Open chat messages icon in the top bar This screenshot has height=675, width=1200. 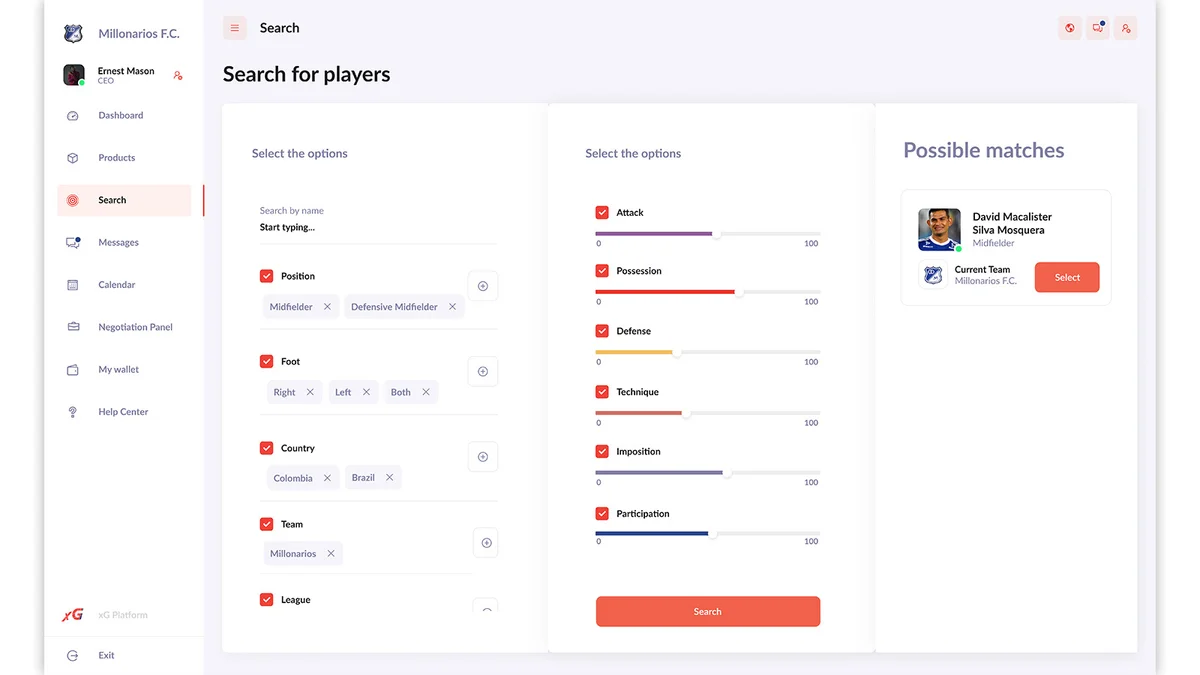click(1097, 27)
